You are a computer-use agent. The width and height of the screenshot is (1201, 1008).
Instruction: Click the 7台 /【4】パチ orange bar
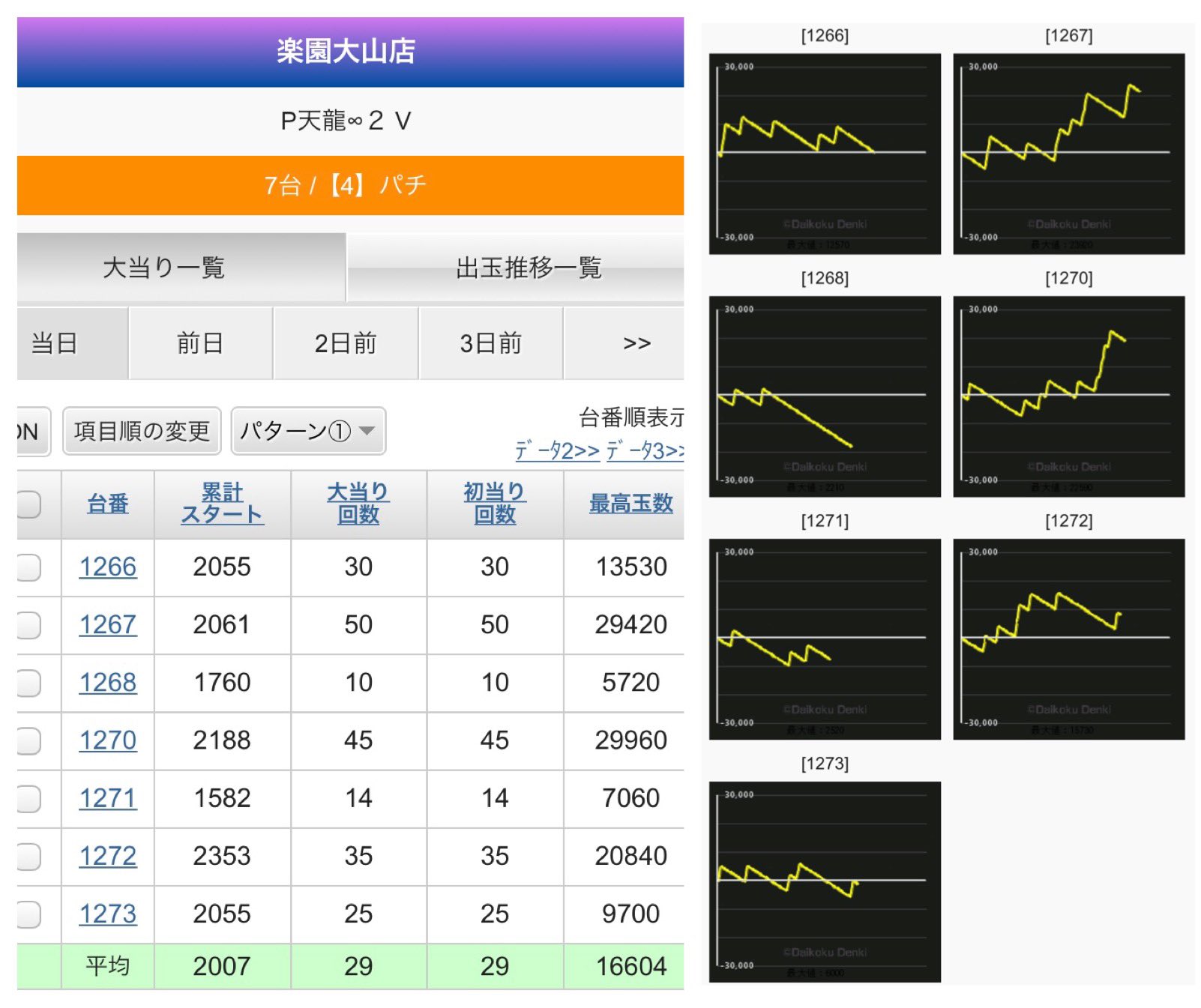click(350, 185)
